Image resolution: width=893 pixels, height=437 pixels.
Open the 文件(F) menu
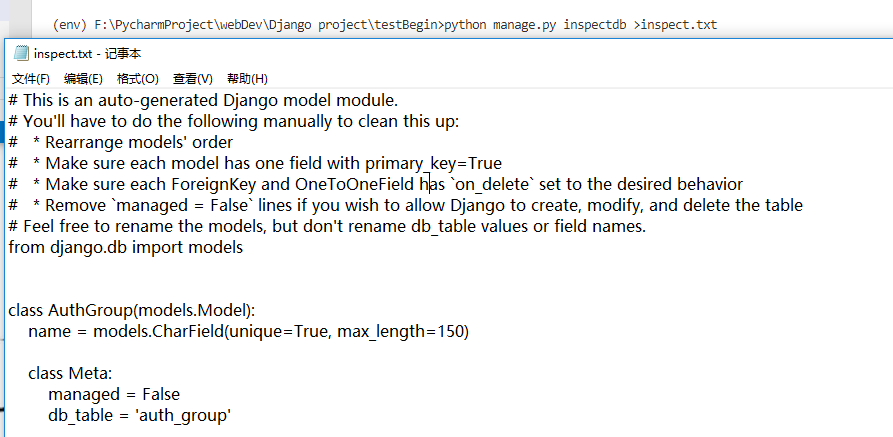coord(31,78)
